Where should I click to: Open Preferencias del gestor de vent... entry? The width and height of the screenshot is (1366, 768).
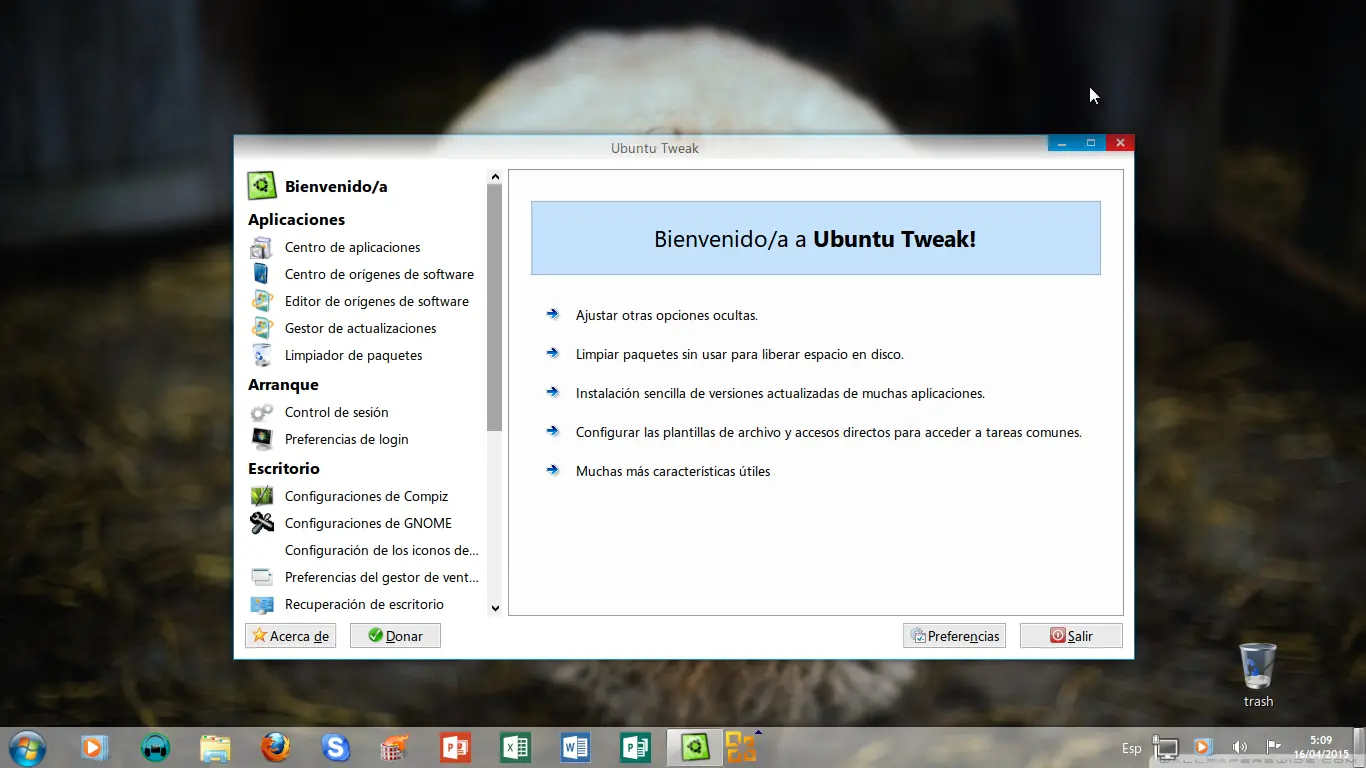click(x=381, y=577)
